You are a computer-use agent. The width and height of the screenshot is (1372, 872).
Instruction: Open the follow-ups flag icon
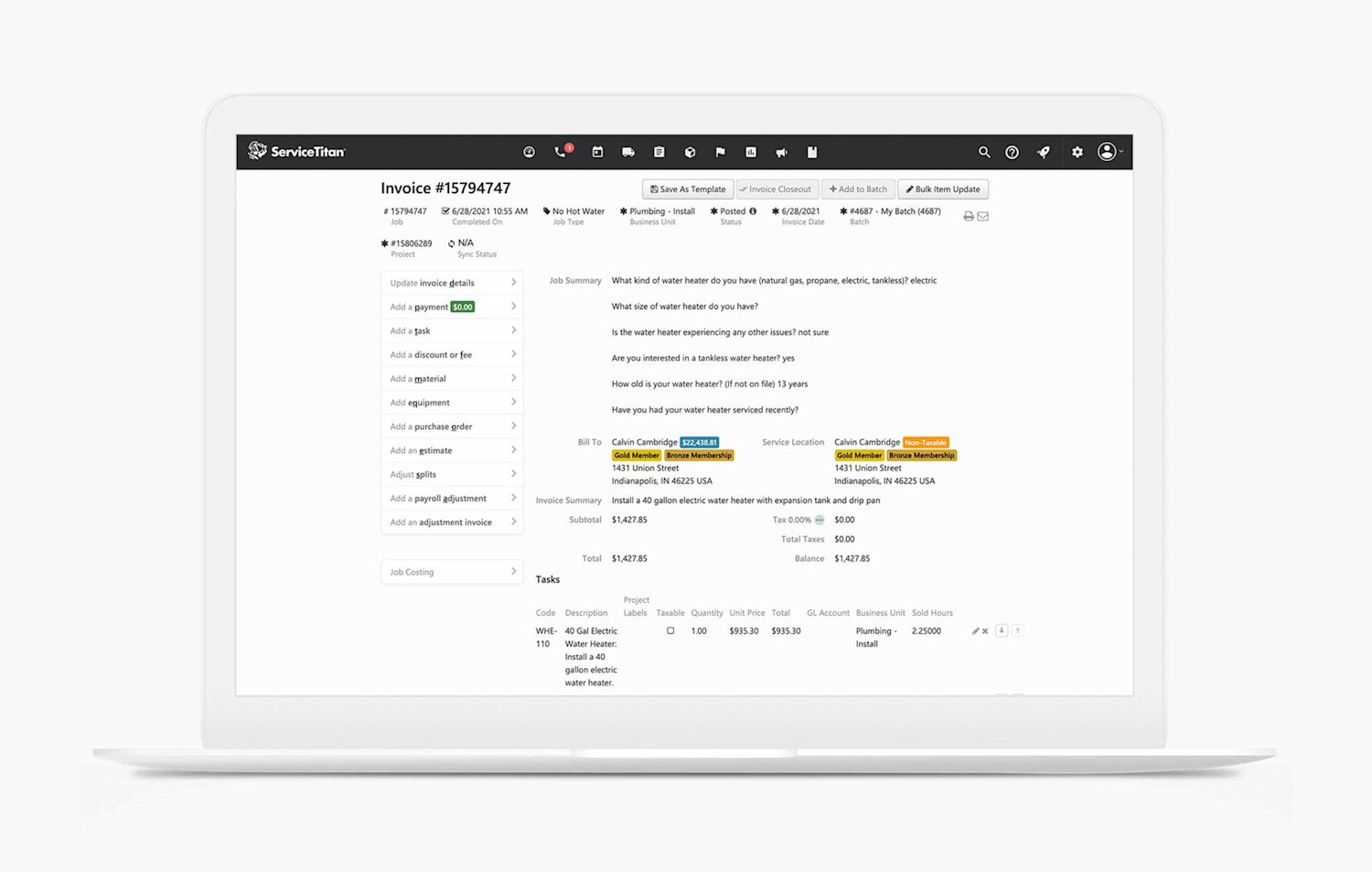[x=721, y=152]
